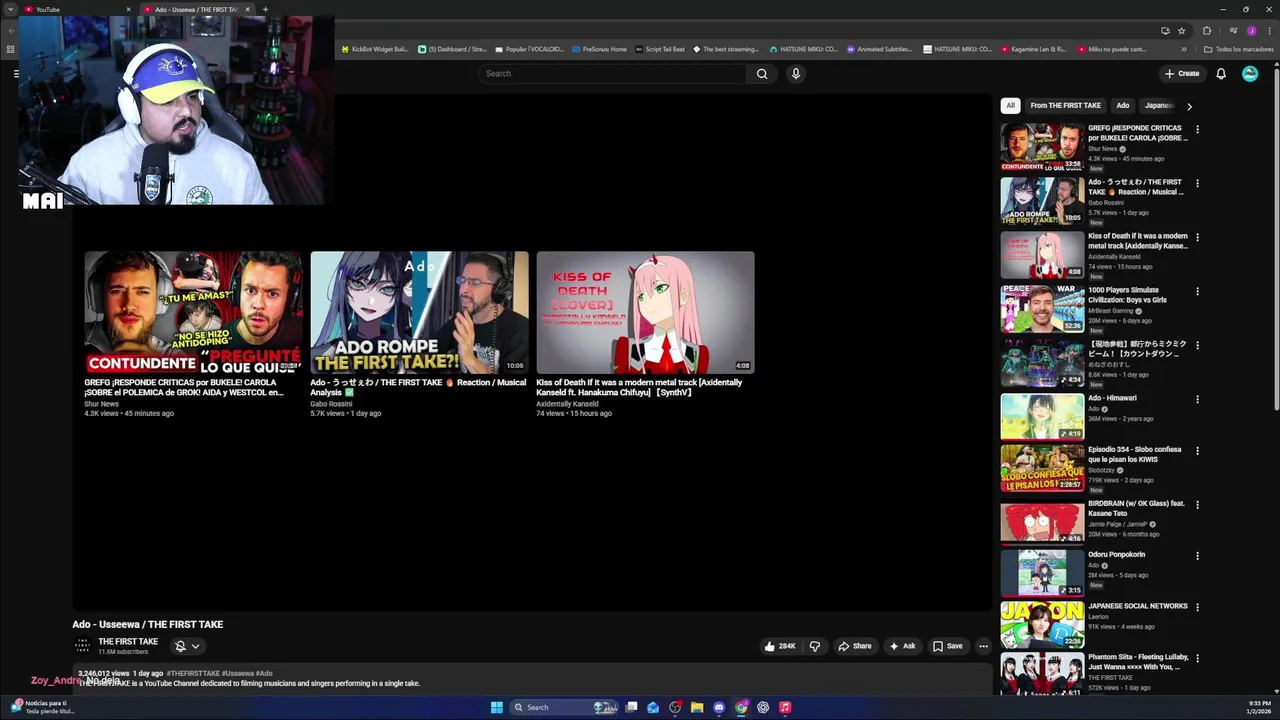Close the Ado Usseewa browser tab
The image size is (1280, 720).
247,9
